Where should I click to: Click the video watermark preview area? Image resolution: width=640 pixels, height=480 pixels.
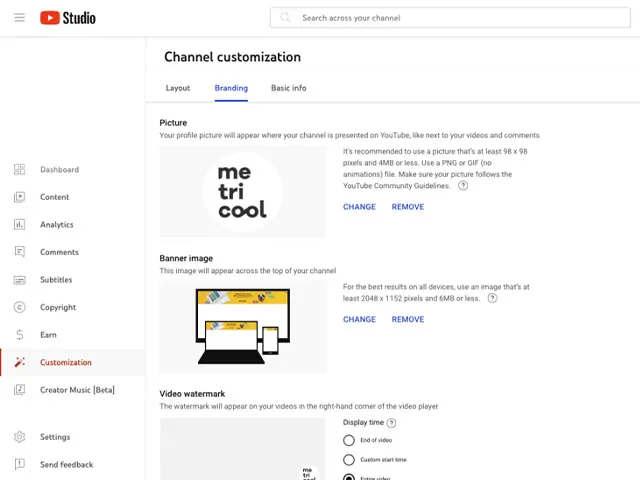pyautogui.click(x=242, y=449)
